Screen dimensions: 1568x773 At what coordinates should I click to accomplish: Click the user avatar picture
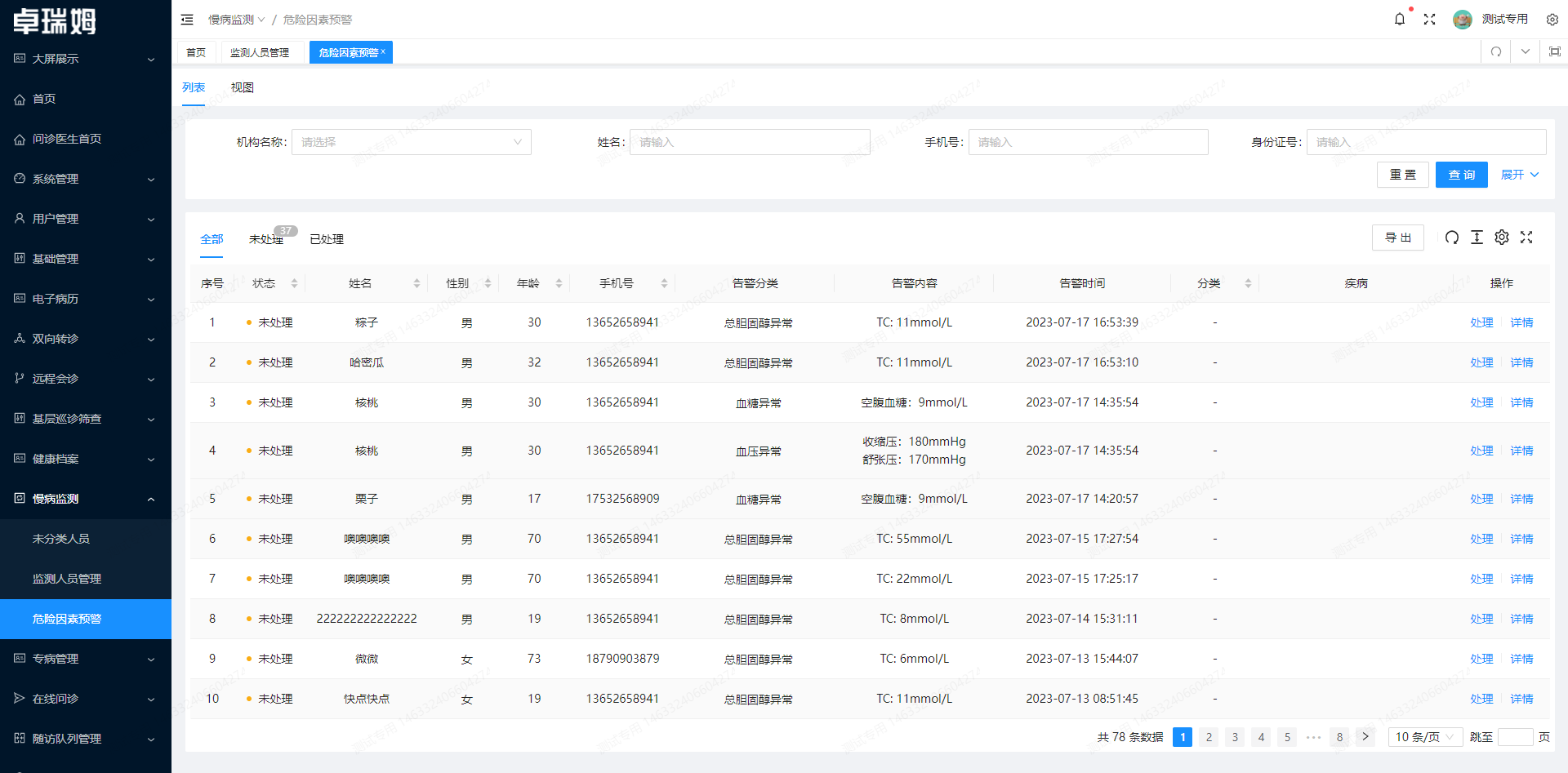click(1463, 19)
